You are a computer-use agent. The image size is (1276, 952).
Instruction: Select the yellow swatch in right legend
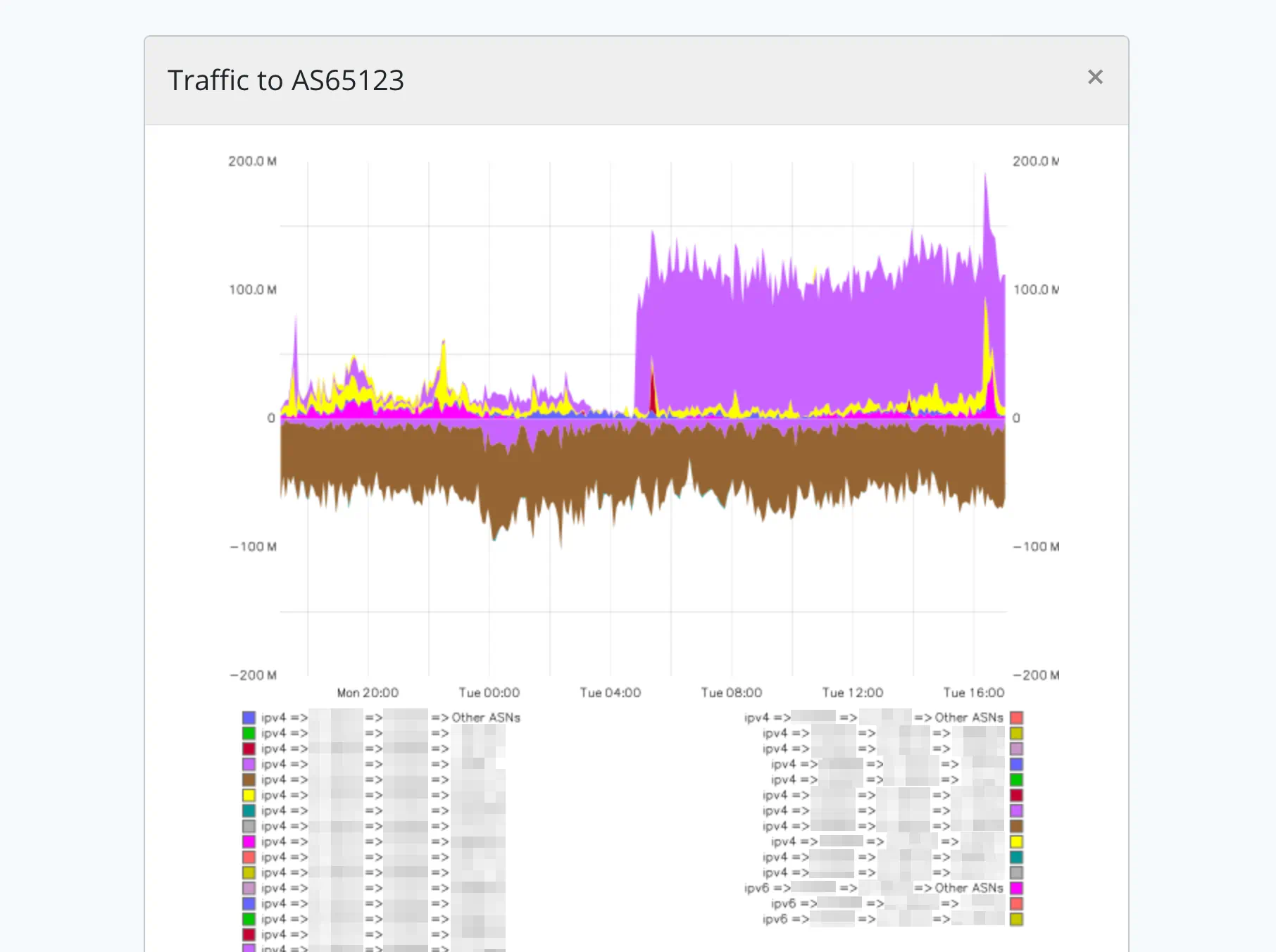coord(1016,841)
